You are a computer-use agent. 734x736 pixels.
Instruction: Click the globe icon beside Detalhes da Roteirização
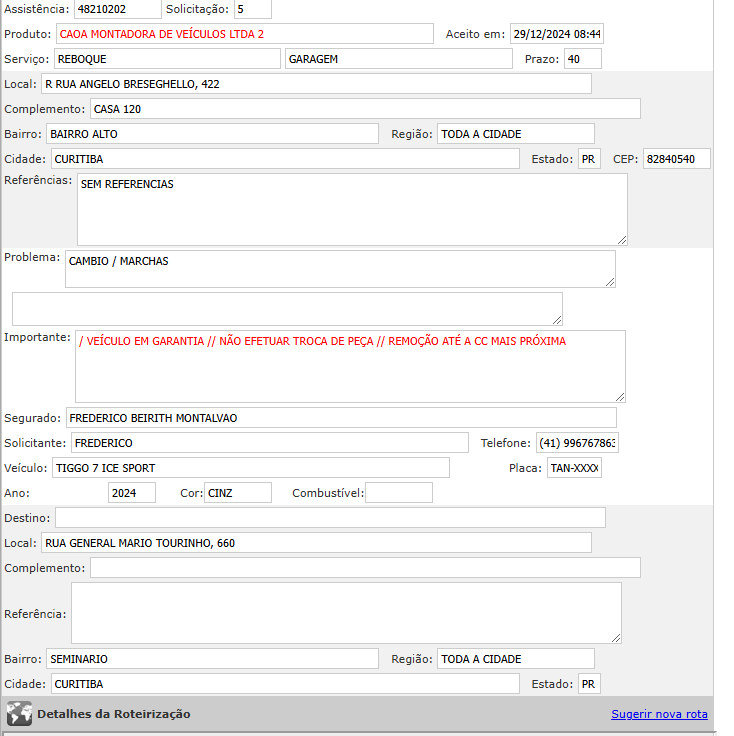click(19, 714)
